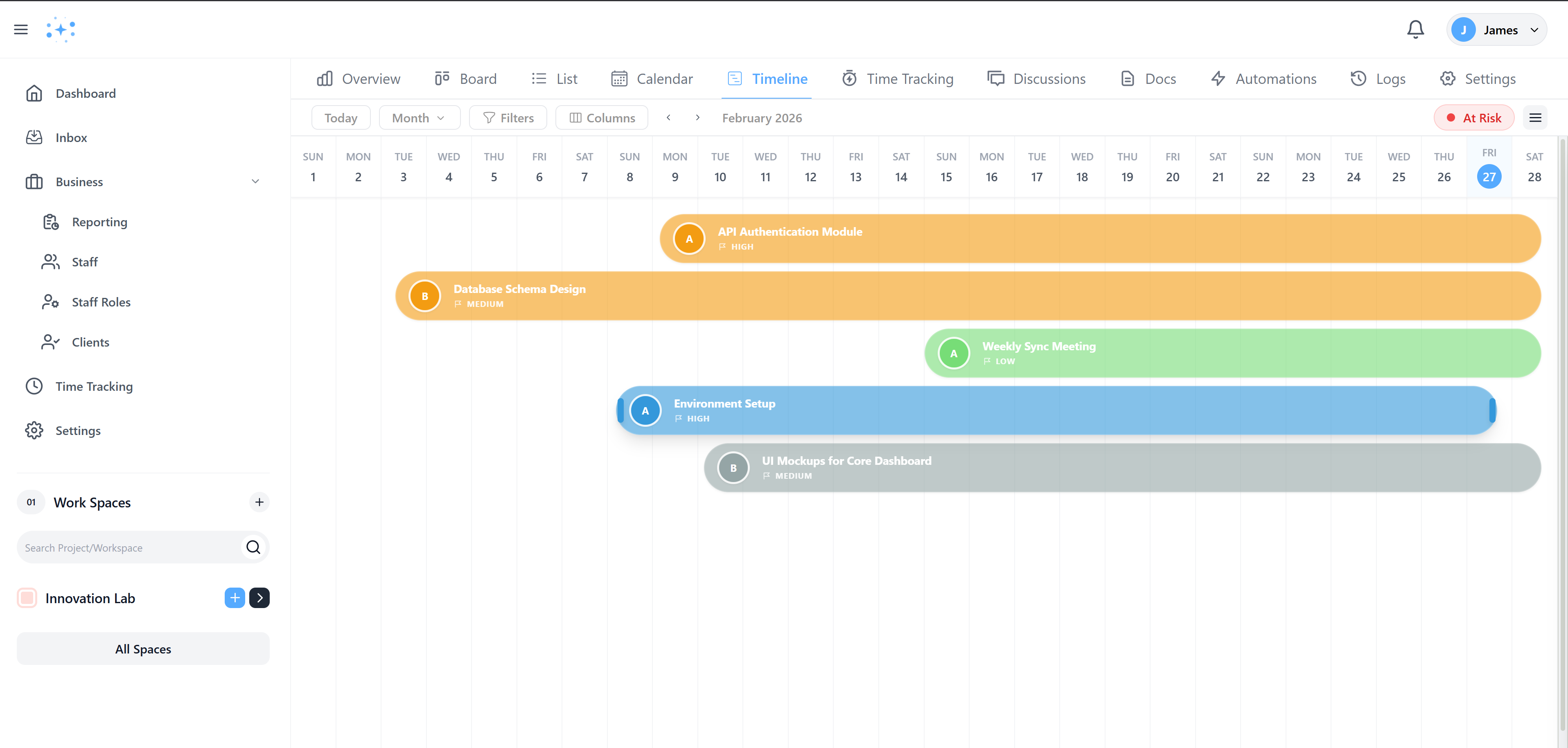Select the Environment Setup timeline bar
Image resolution: width=1568 pixels, height=748 pixels.
coord(1056,410)
